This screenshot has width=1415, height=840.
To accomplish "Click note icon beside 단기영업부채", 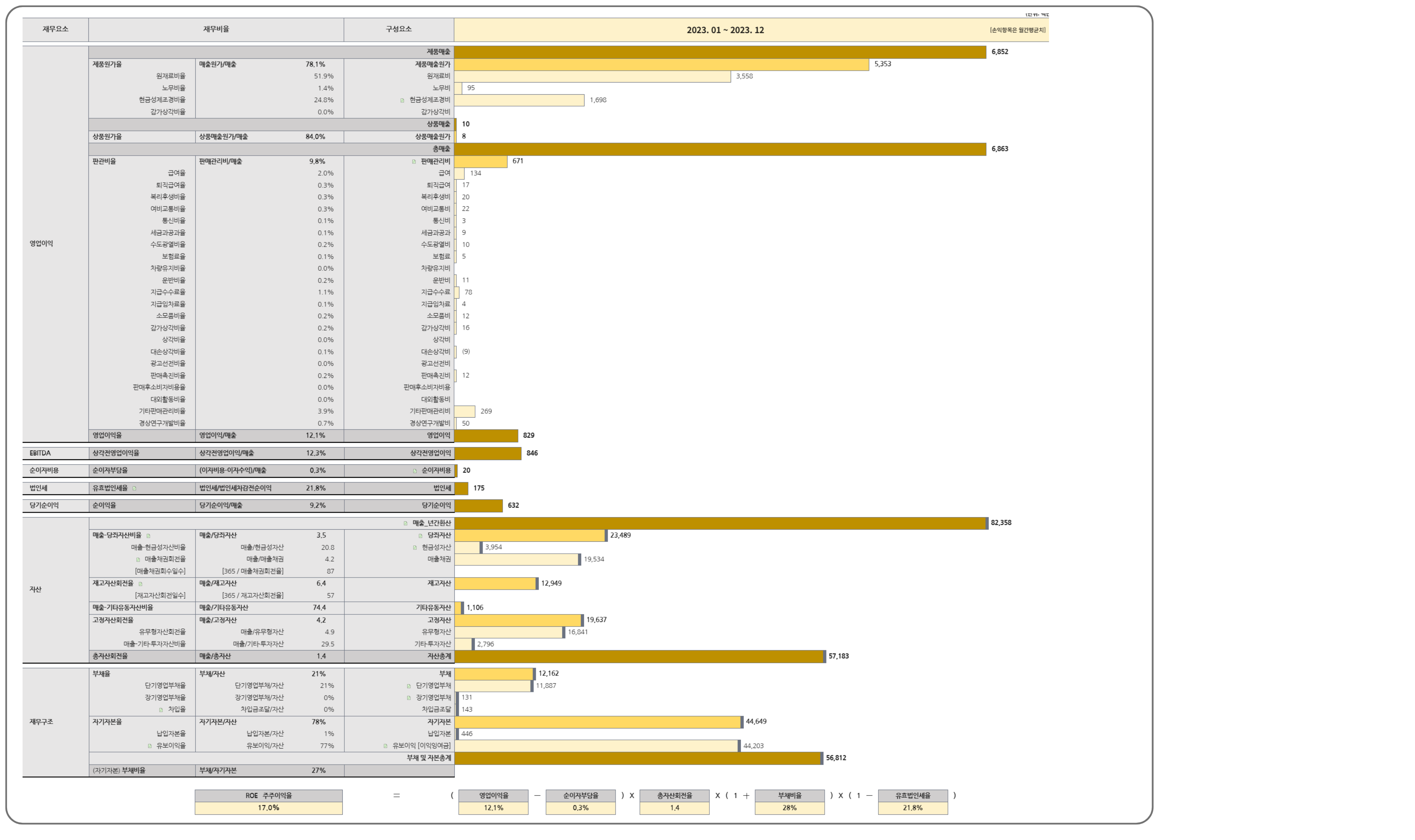I will tap(409, 686).
